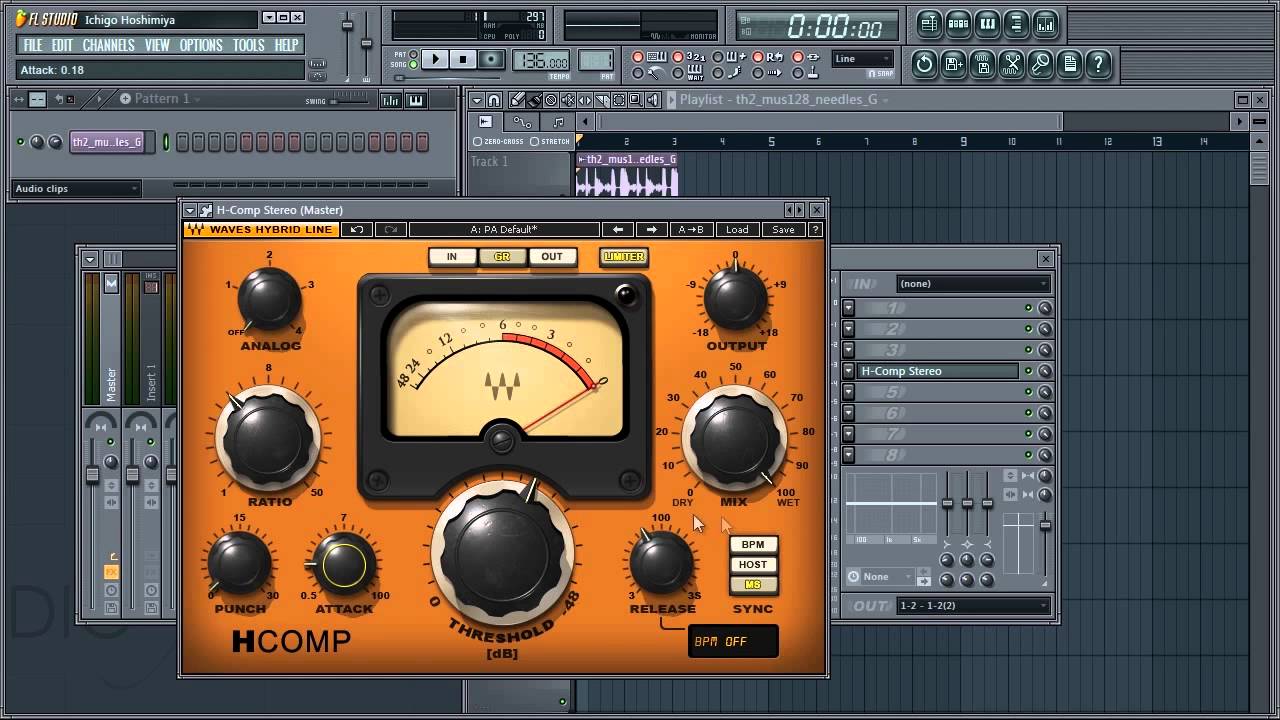Screen dimensions: 1280x720
Task: Set H-Comp sync to MS
Action: pyautogui.click(x=753, y=585)
